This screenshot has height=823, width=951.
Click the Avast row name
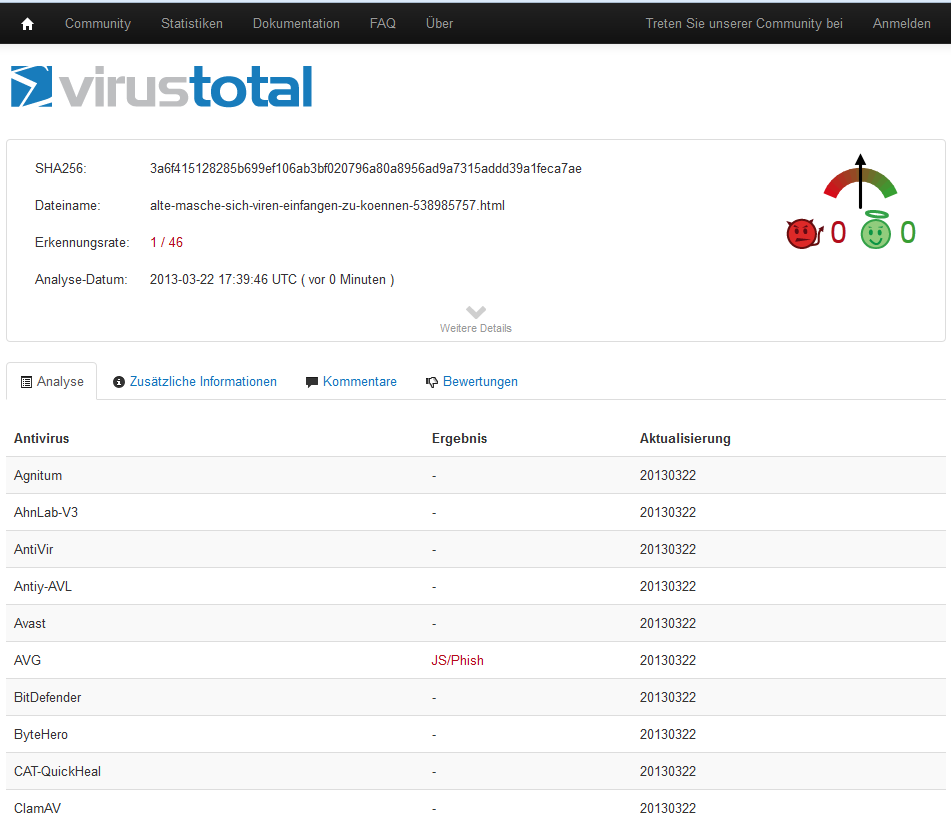[x=30, y=623]
